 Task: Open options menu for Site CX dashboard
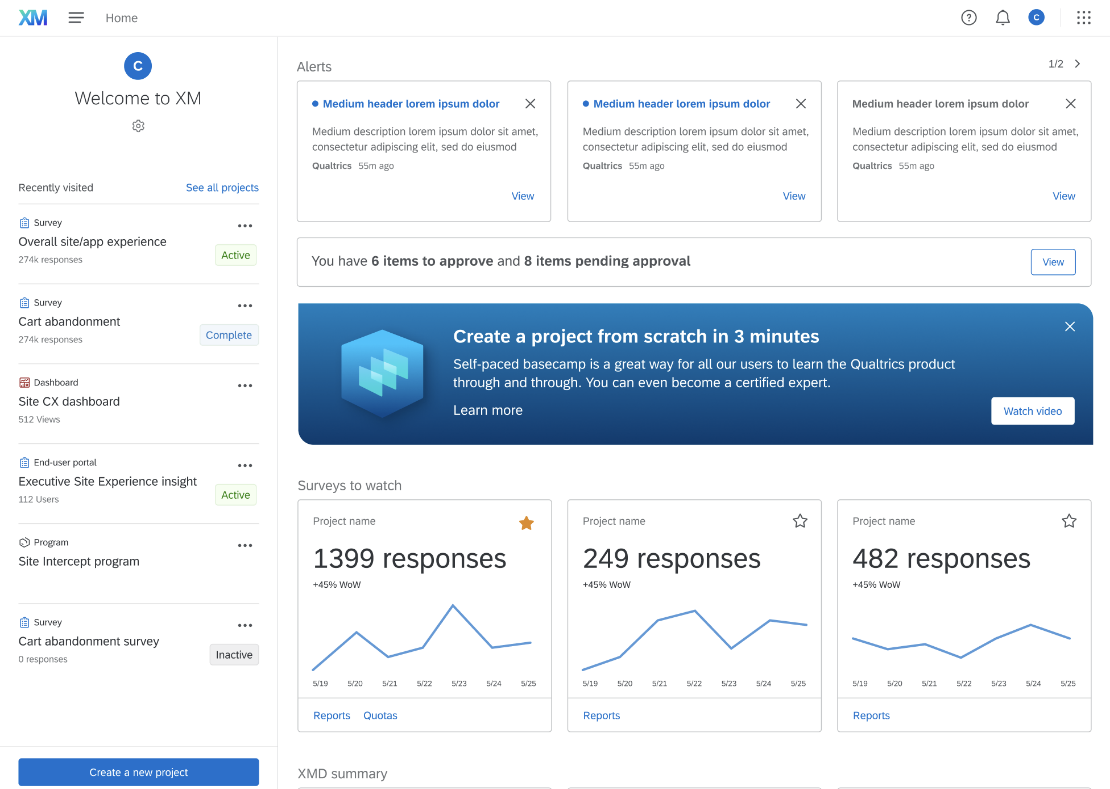coord(245,386)
